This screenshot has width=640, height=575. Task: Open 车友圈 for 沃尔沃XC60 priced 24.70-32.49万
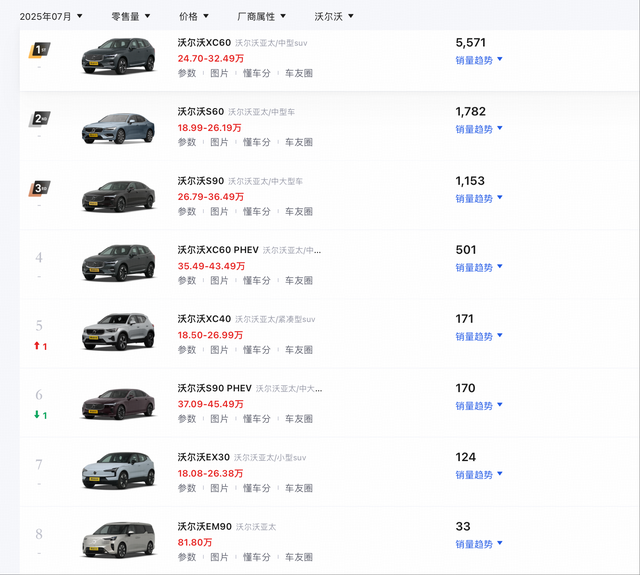(299, 73)
